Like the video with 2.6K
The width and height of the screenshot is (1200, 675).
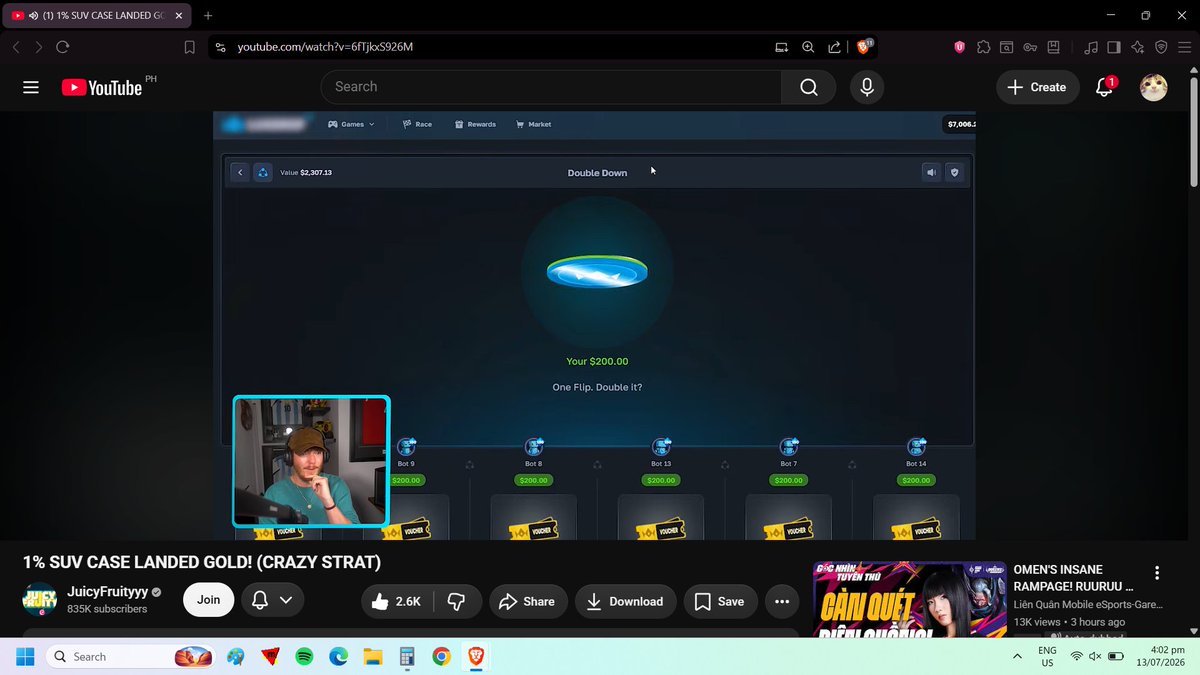click(x=397, y=601)
